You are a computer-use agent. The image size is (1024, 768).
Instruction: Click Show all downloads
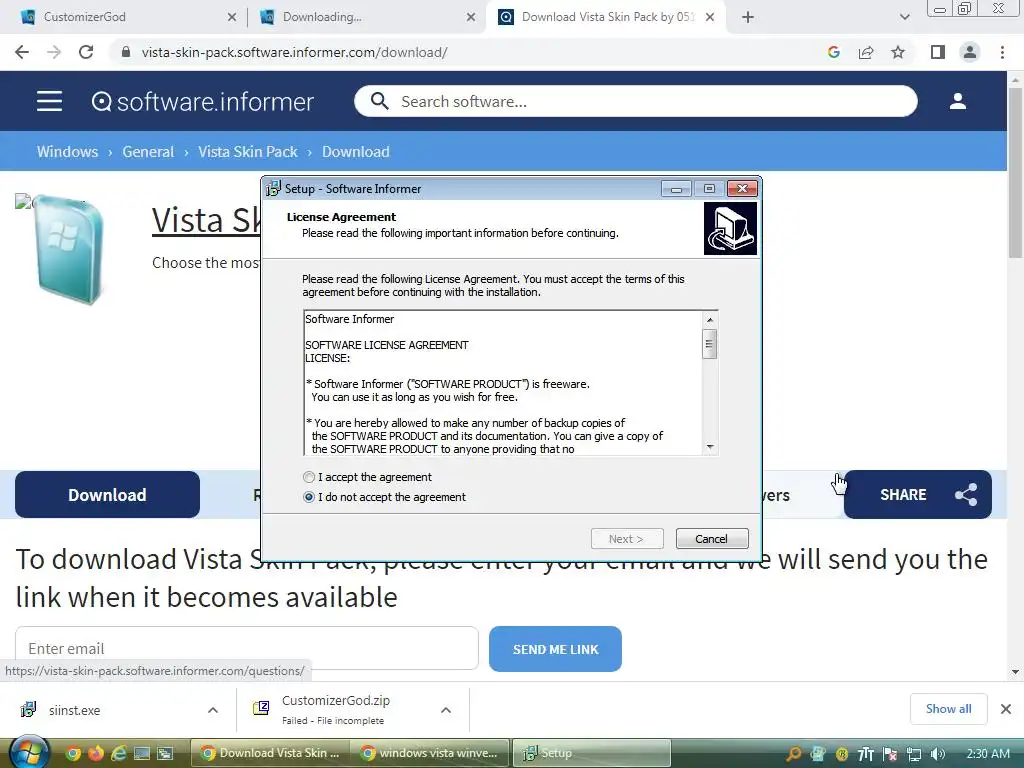coord(948,709)
